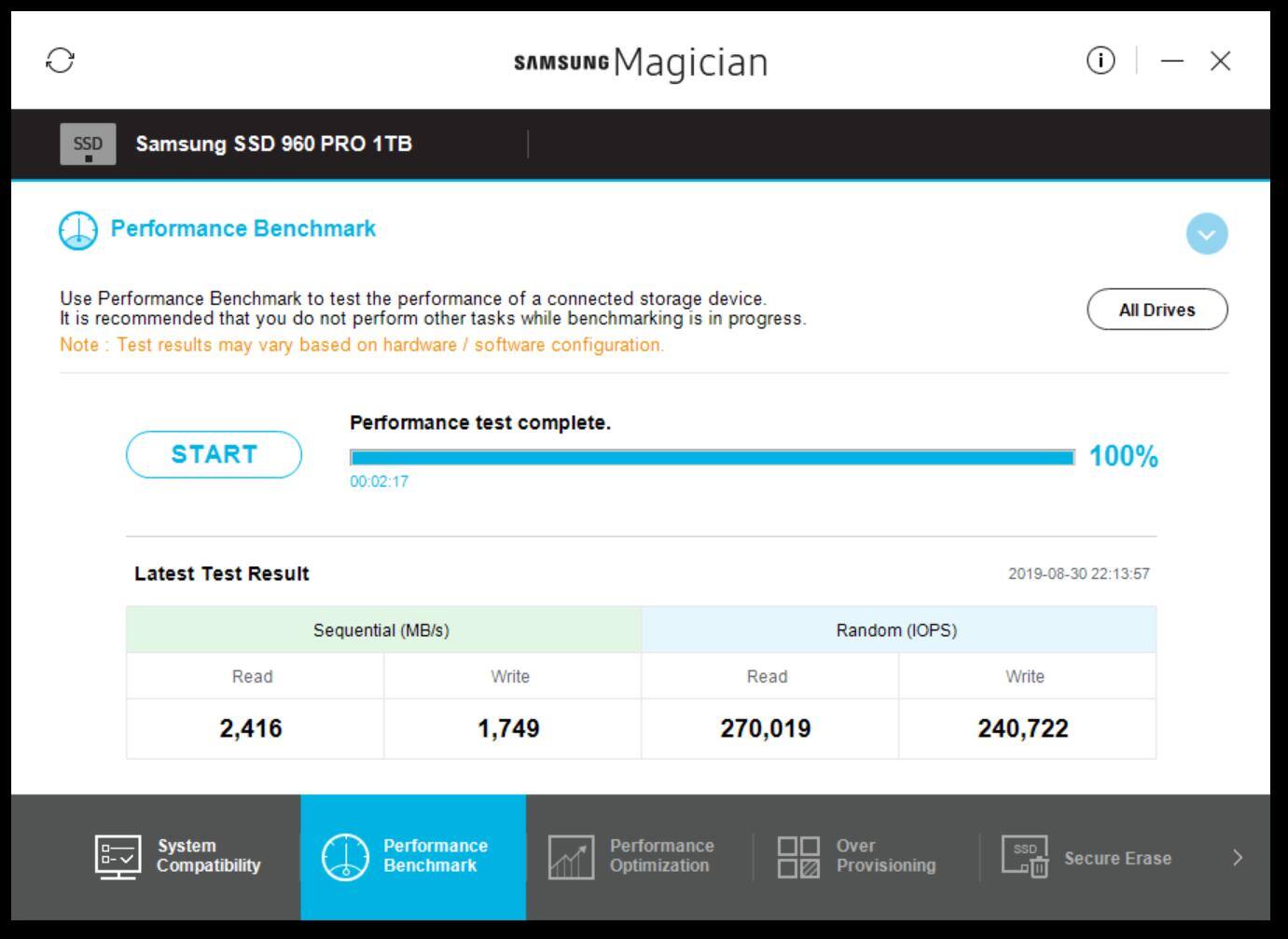Open the information icon in title bar

(x=1101, y=61)
